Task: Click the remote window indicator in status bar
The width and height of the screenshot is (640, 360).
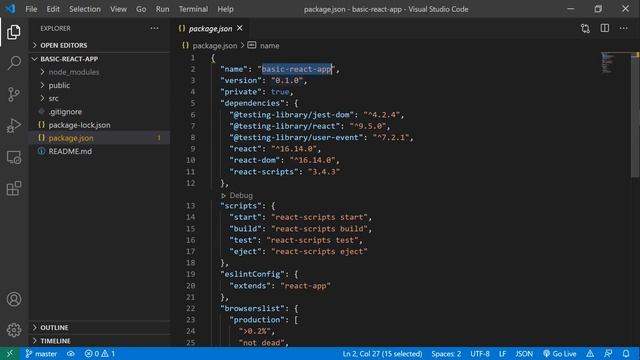Action: (9, 353)
